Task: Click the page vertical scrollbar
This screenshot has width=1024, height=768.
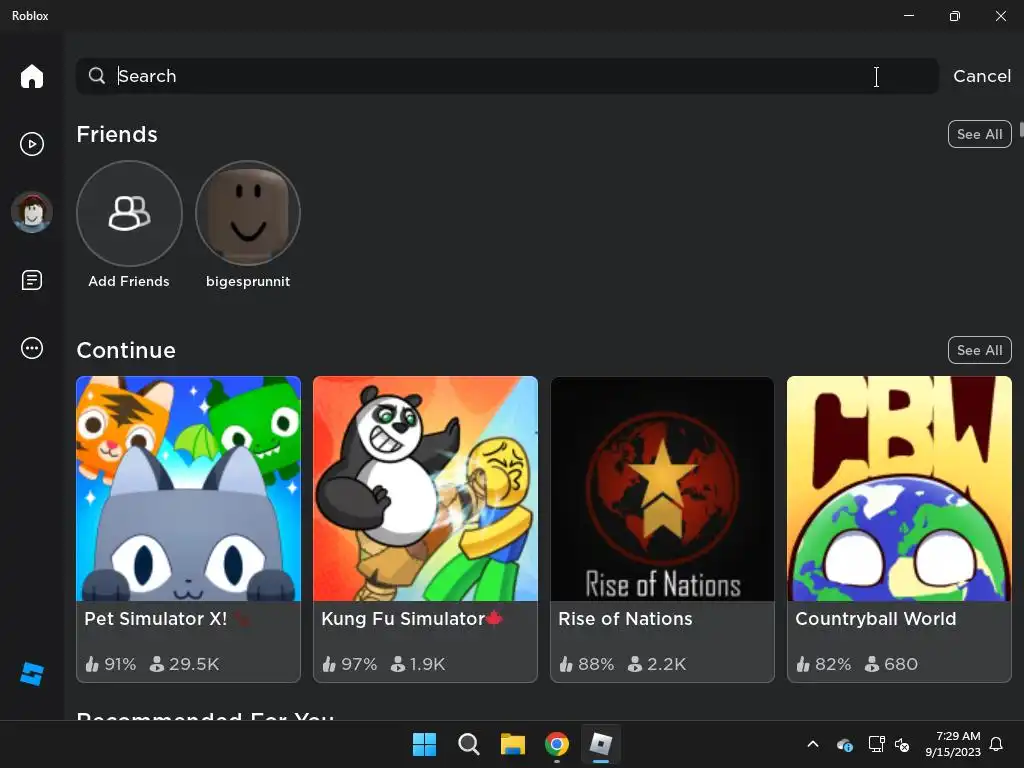Action: pos(1021,129)
